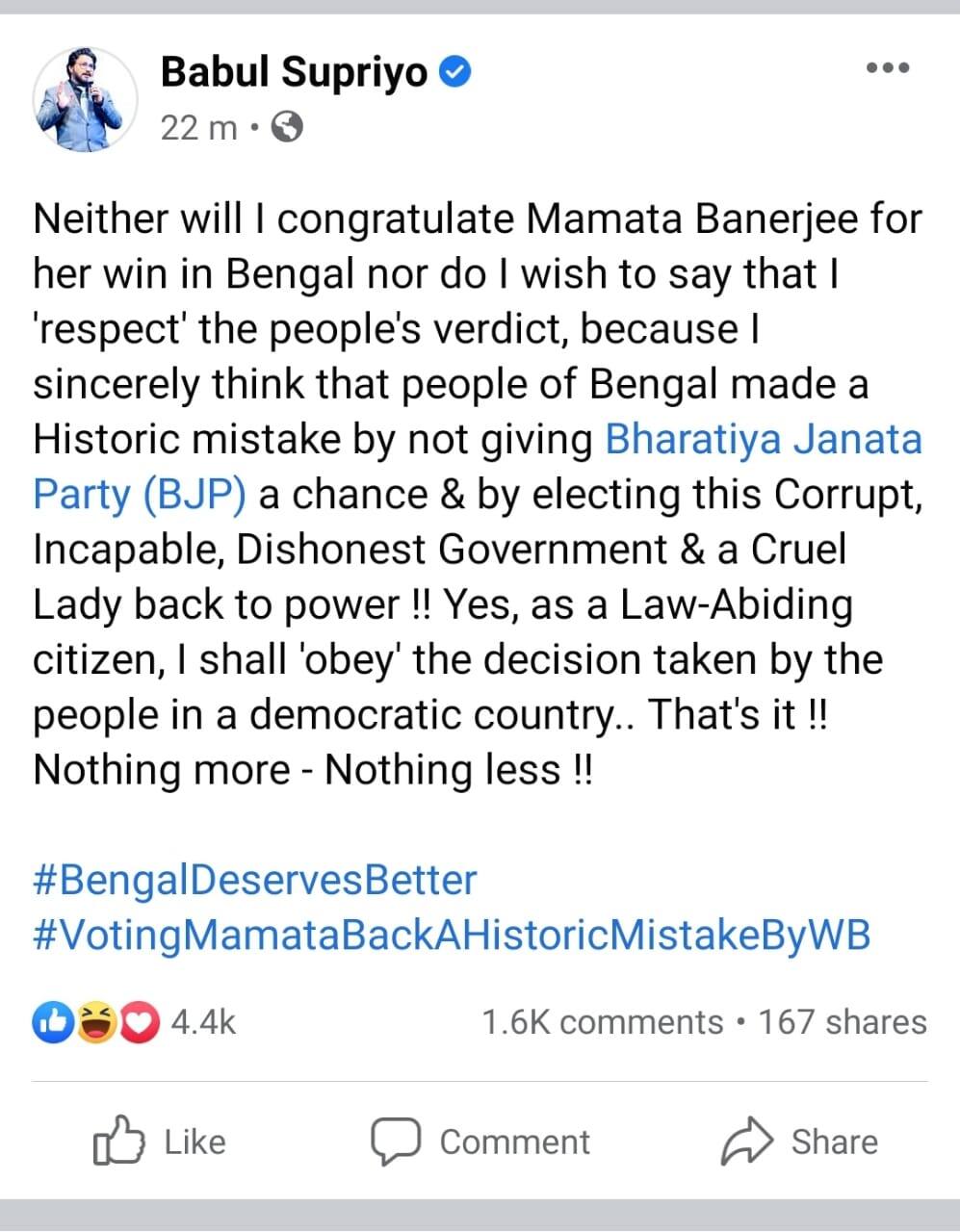Screen dimensions: 960x1232
Task: Open the three-dot post options menu
Action: click(x=887, y=68)
